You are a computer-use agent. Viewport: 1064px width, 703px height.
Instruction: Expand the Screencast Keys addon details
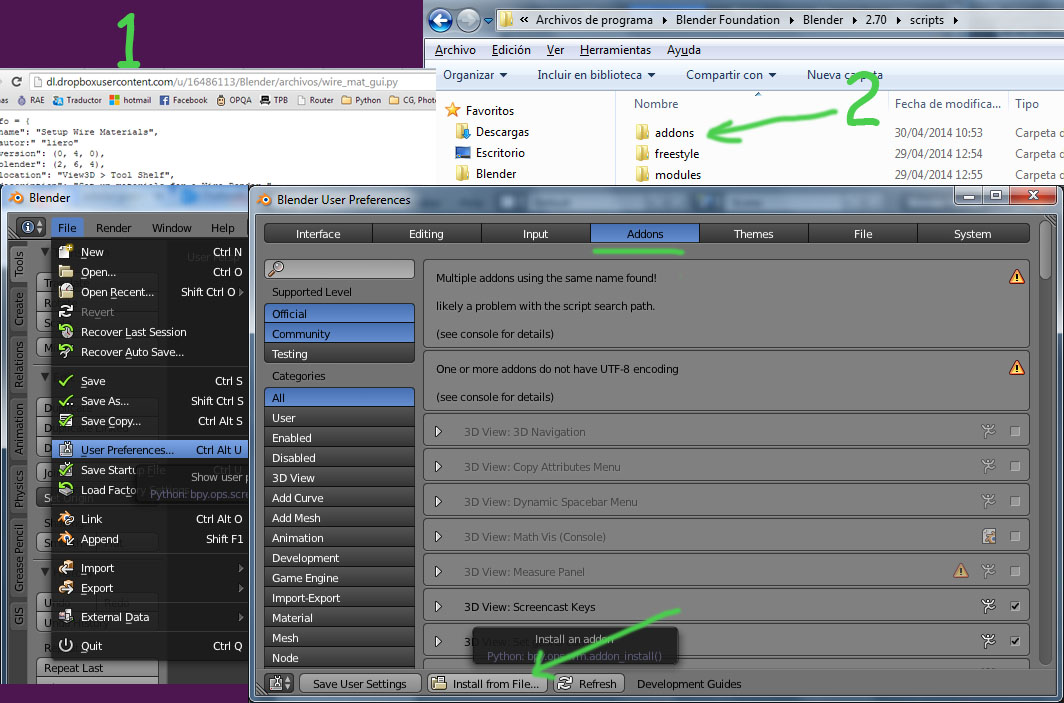[x=438, y=606]
